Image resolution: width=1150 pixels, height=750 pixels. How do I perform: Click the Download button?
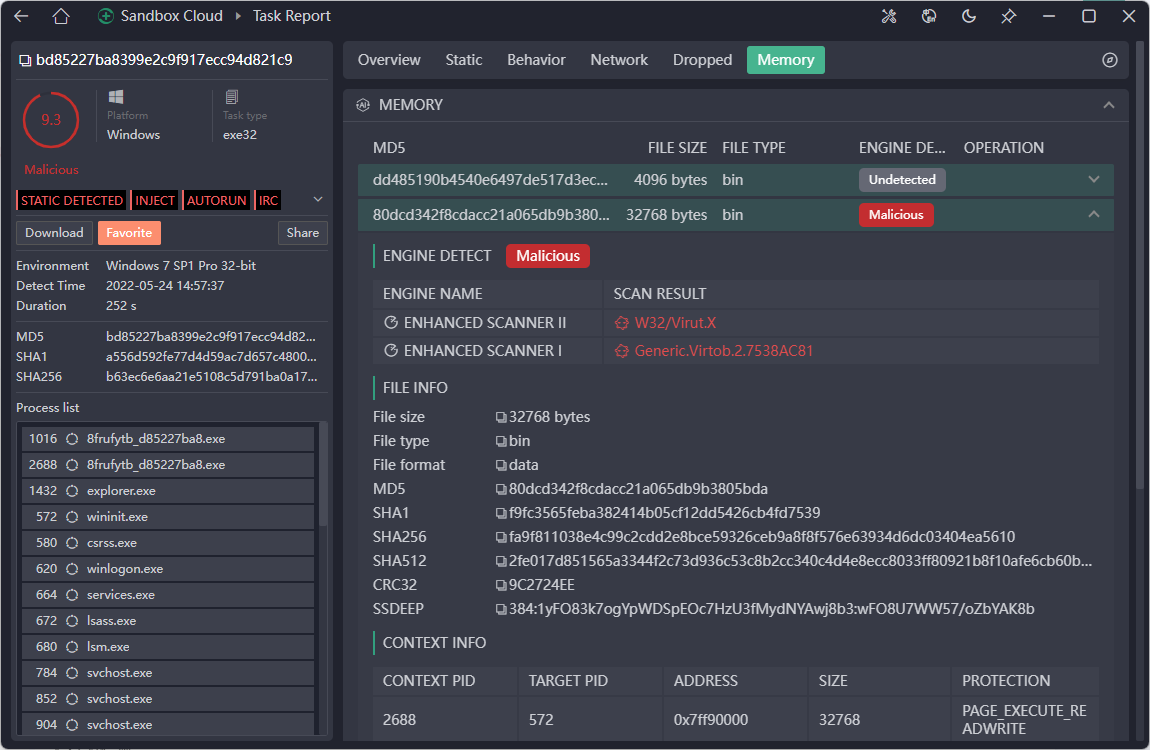(x=54, y=232)
